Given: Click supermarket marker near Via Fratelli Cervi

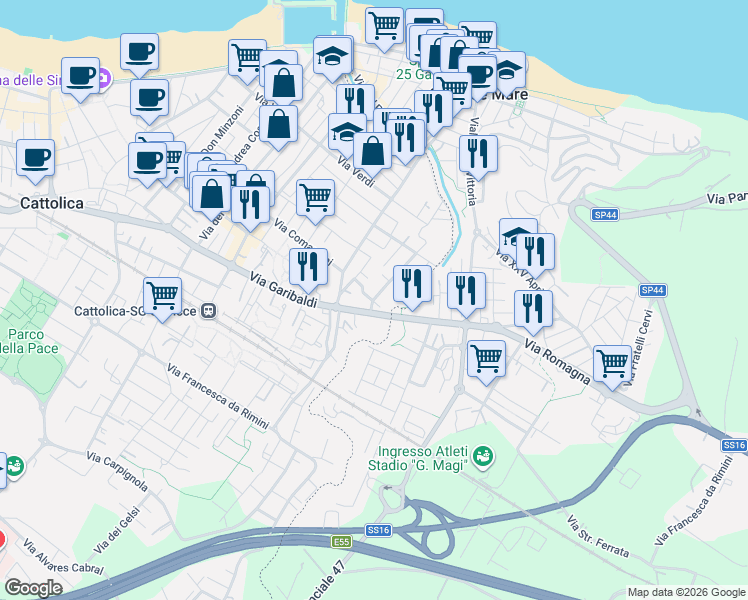Looking at the screenshot, I should point(613,367).
